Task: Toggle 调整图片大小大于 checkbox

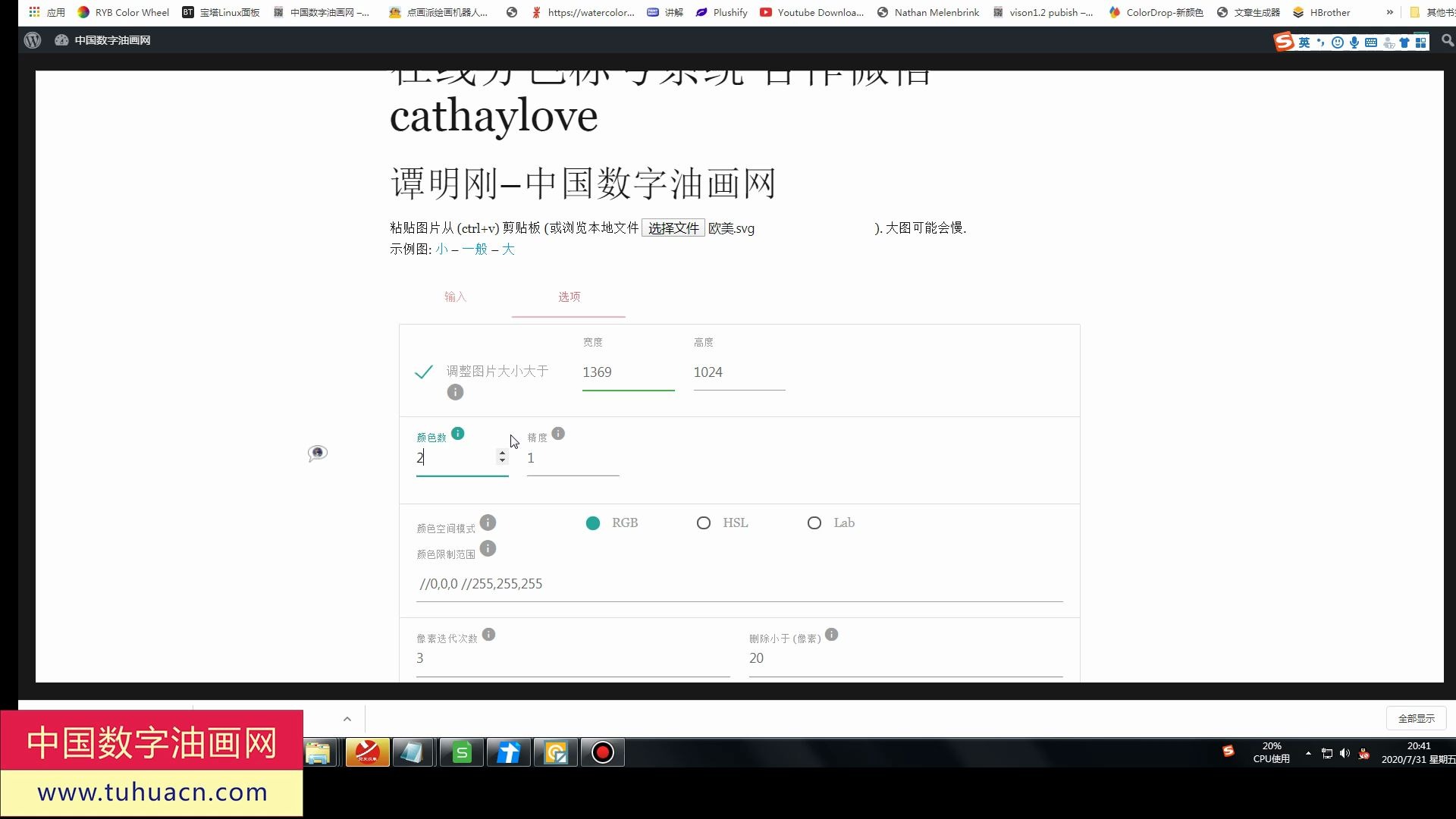Action: (424, 372)
